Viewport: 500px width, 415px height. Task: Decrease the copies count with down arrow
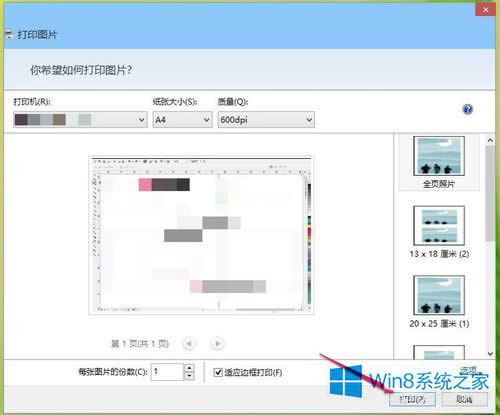click(x=189, y=376)
